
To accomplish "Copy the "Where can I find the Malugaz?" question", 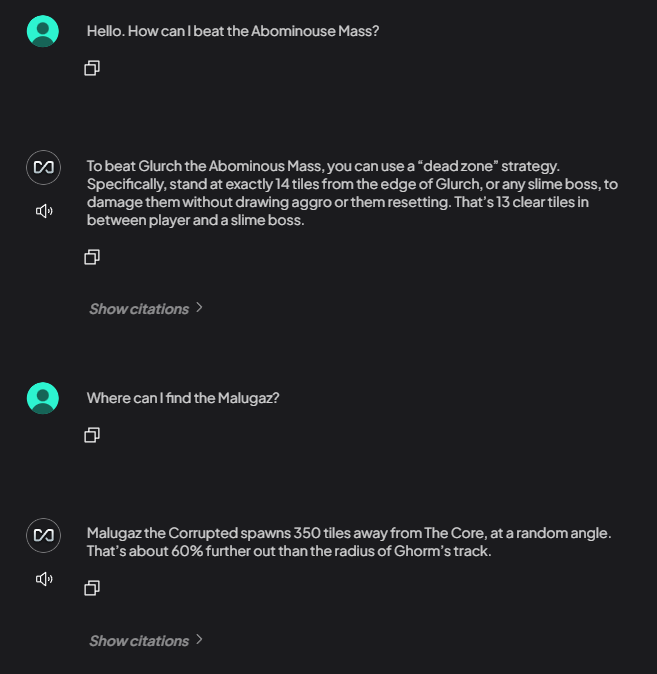I will (92, 435).
